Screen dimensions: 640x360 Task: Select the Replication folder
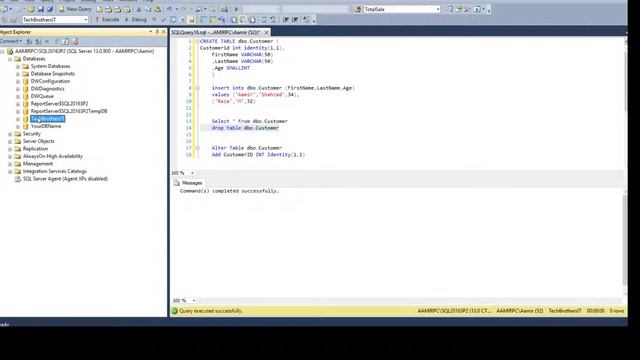click(x=35, y=149)
